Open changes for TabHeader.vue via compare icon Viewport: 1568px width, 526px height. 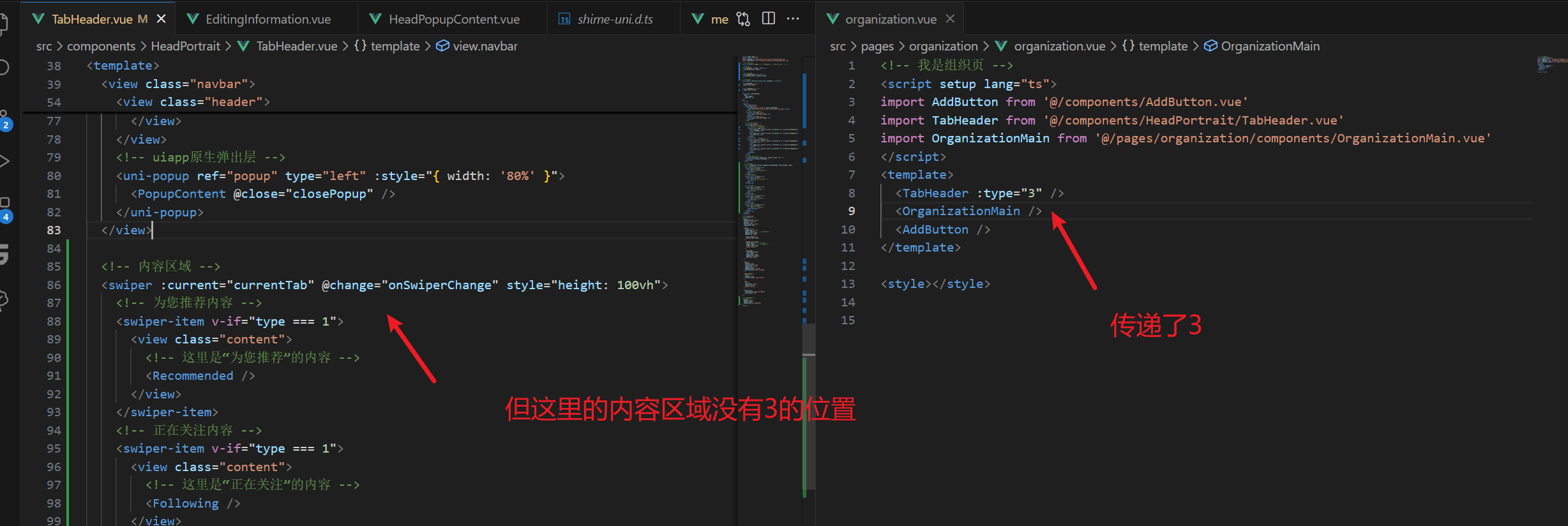[743, 19]
